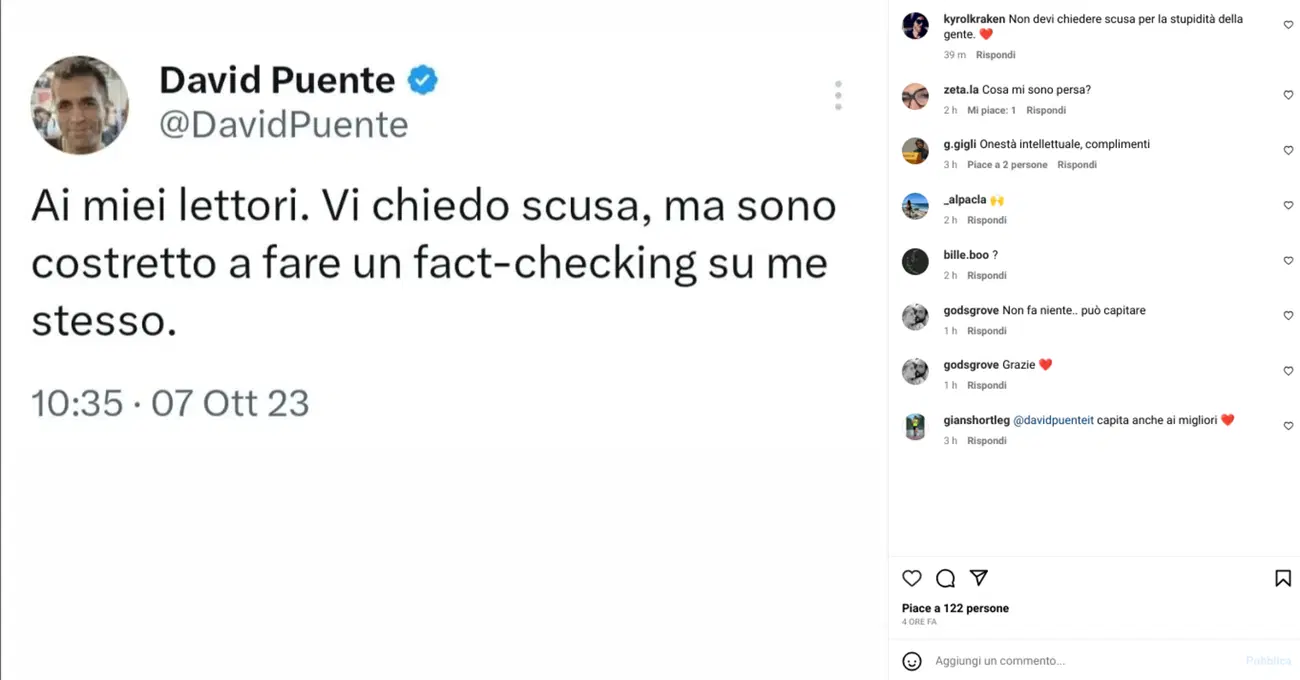The image size is (1300, 680).
Task: Click the Pubblica post button
Action: (1268, 661)
